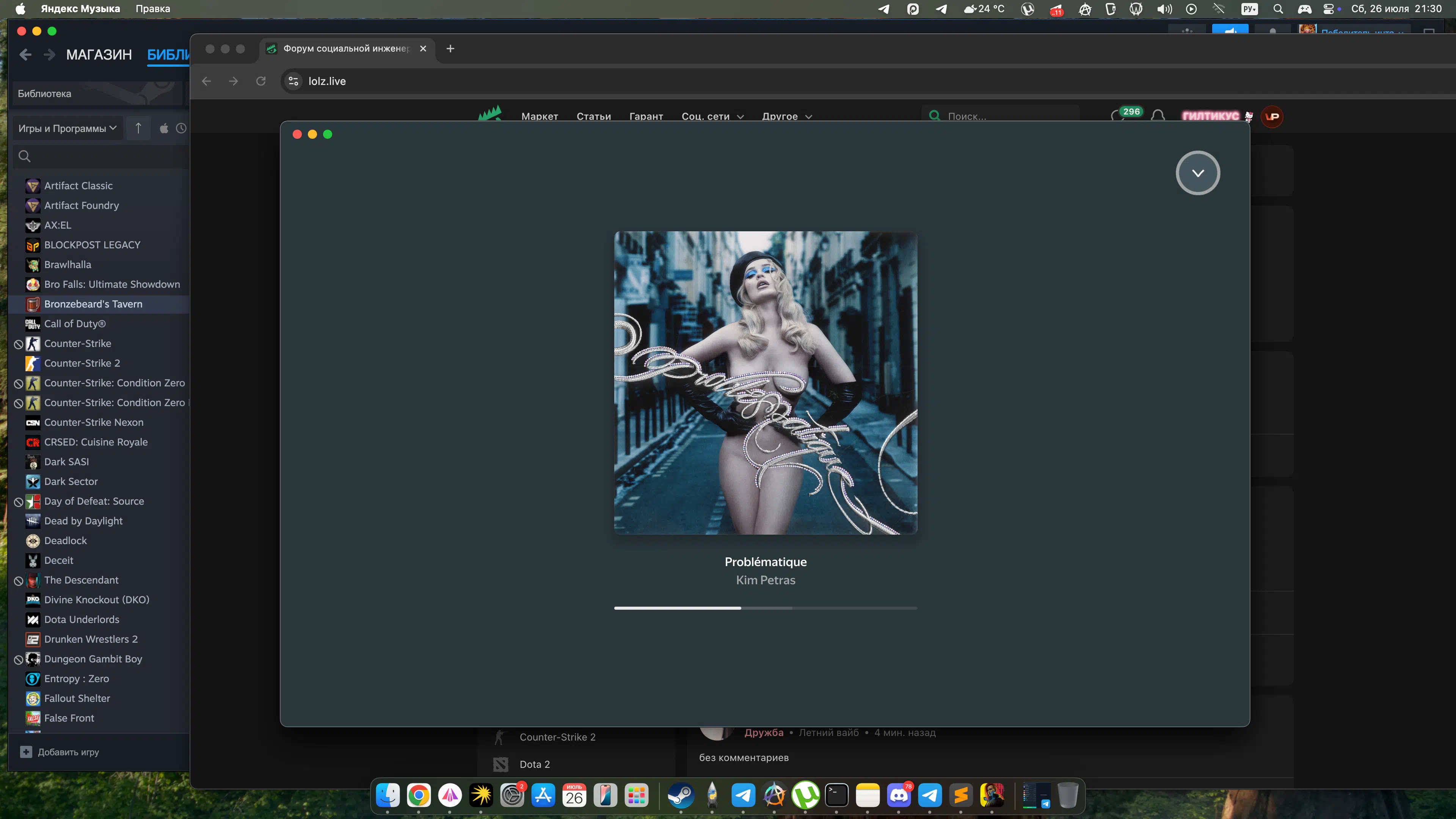Viewport: 1456px width, 819px height.
Task: Click the forum Поиск search field
Action: 1001,116
